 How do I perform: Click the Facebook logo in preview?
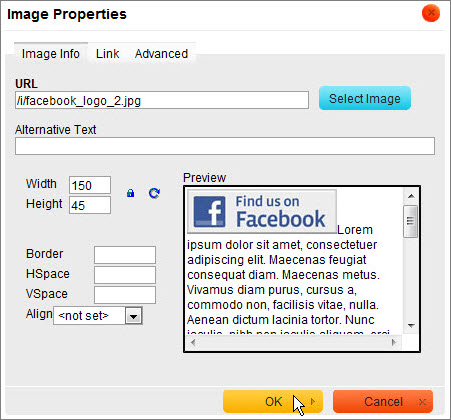click(262, 211)
